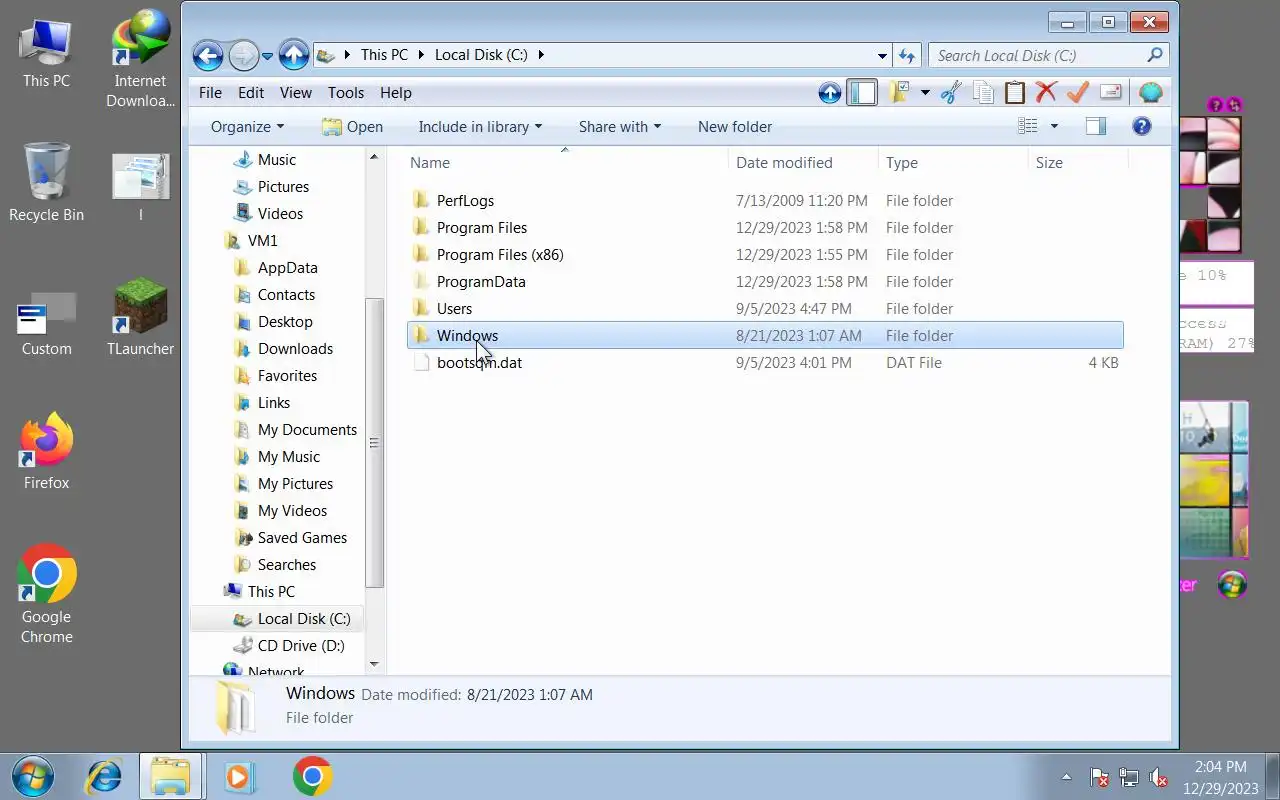
Task: Show hidden tray icons arrow
Action: 1066,777
